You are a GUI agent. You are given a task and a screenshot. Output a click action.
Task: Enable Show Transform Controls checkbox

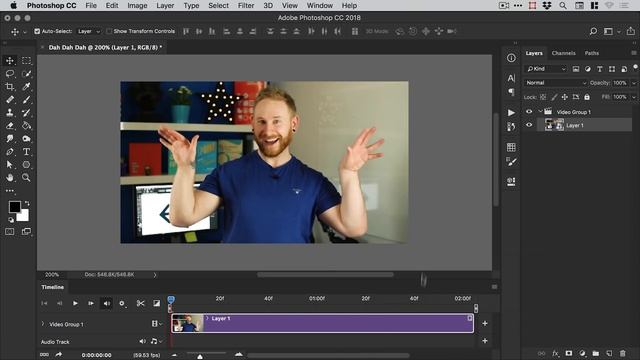coord(109,31)
